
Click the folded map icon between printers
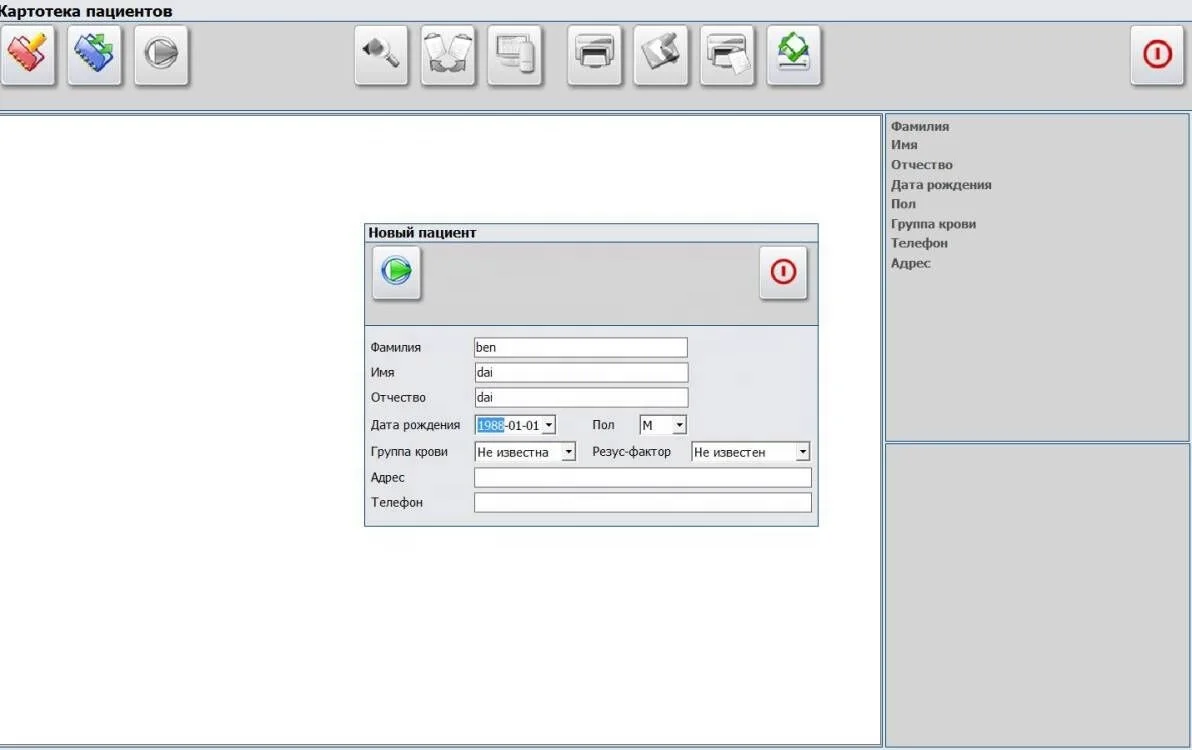click(661, 54)
